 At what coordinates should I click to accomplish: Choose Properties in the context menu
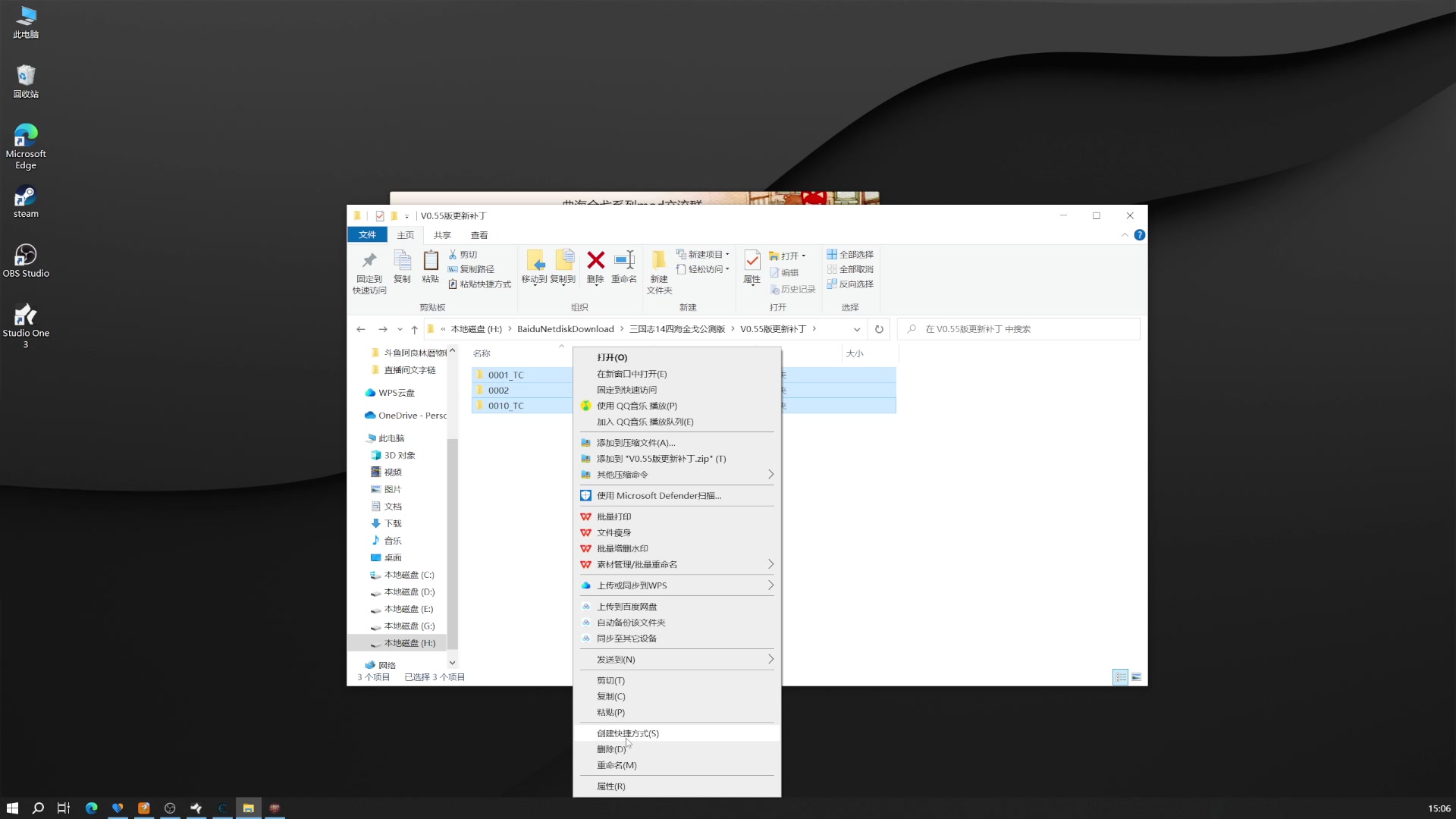(676, 786)
